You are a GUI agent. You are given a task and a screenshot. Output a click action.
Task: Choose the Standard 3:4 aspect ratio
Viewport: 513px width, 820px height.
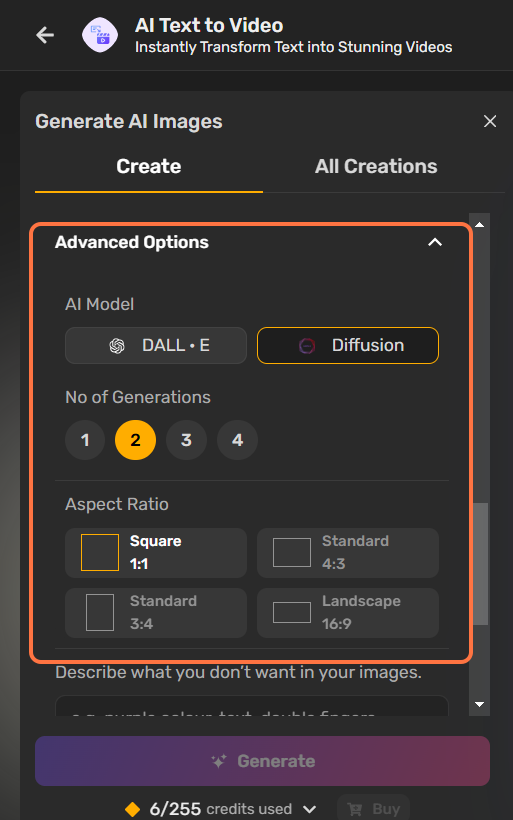point(156,612)
